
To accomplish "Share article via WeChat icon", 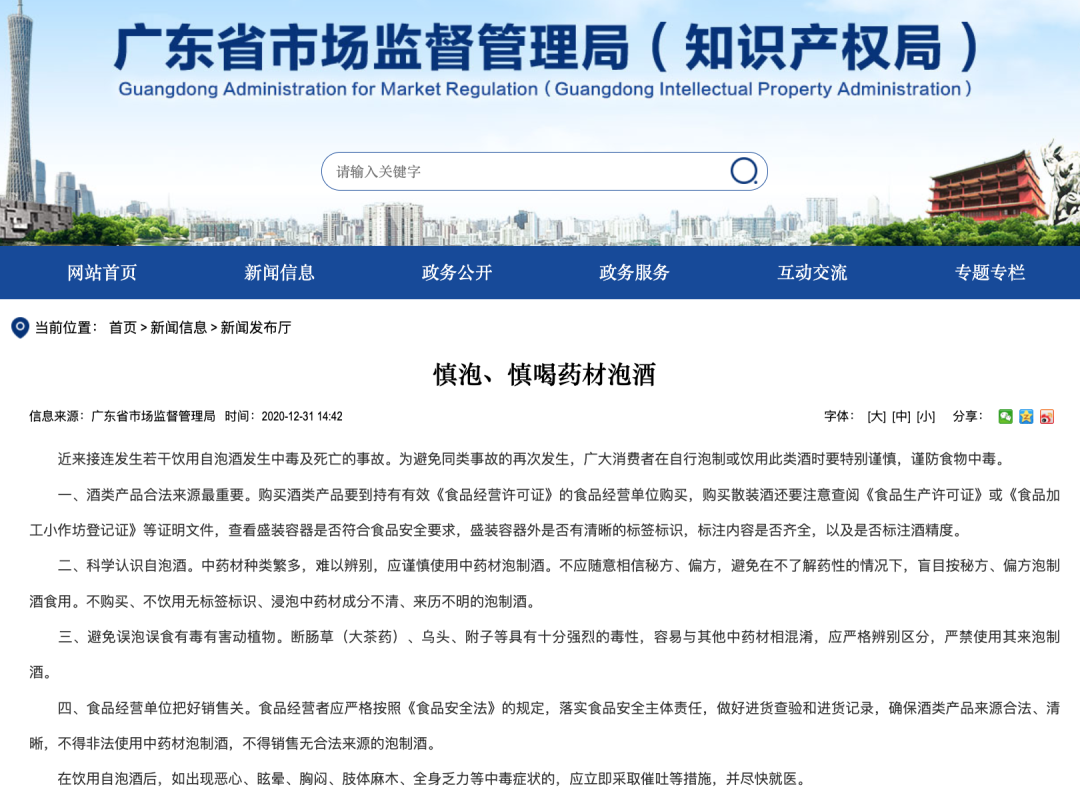I will coord(1005,416).
